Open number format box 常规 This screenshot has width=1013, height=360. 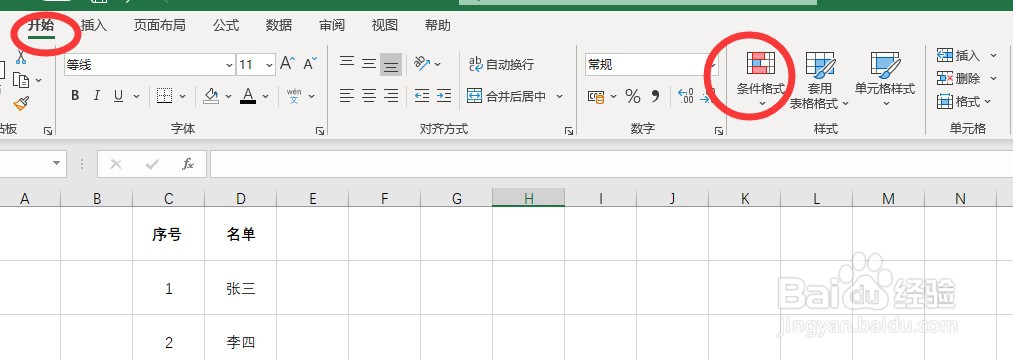point(651,65)
